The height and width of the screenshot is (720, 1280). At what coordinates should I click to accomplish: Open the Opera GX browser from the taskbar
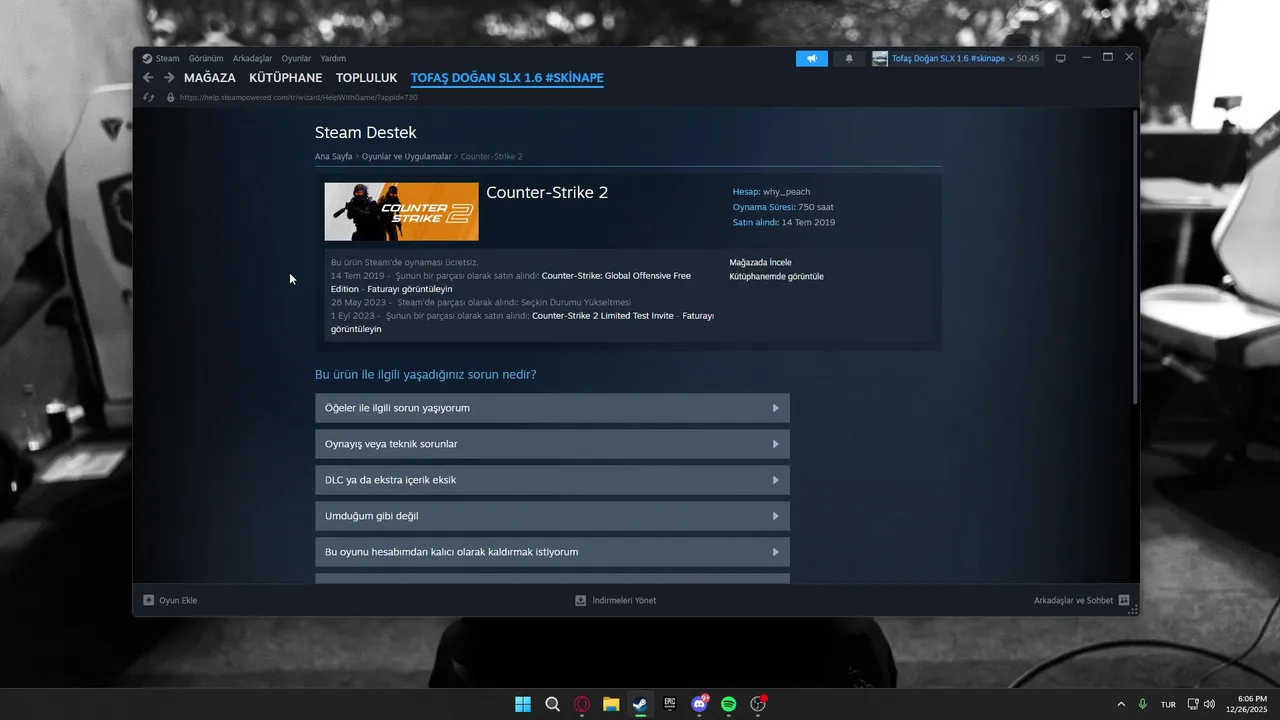coord(582,704)
